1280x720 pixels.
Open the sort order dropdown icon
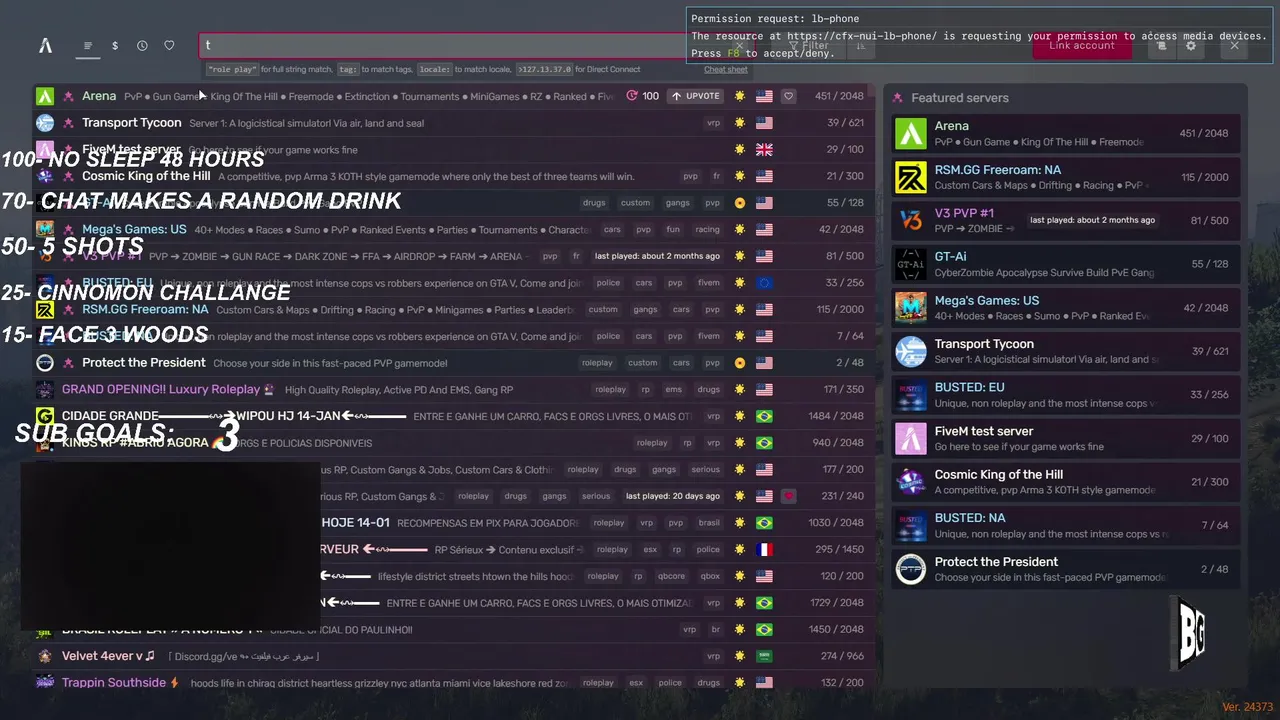(x=860, y=45)
